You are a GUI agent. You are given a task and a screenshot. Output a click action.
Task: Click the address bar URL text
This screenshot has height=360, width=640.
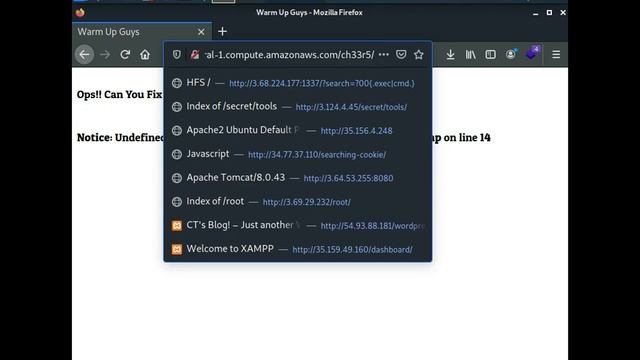[x=290, y=55]
